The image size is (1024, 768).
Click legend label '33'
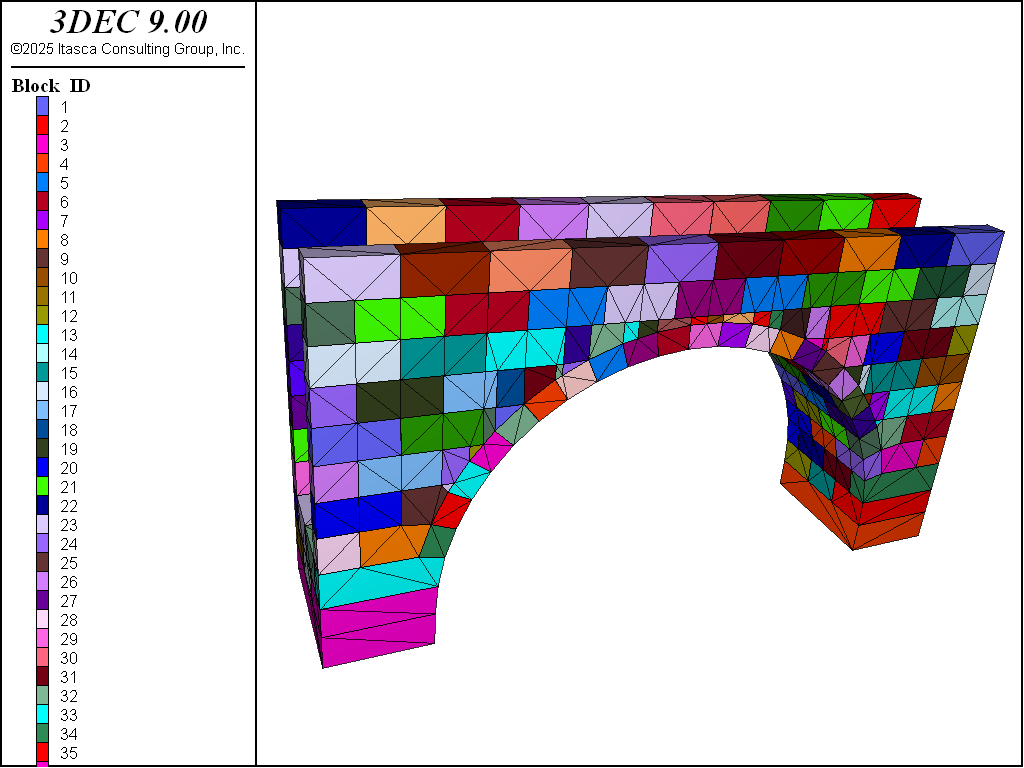69,714
